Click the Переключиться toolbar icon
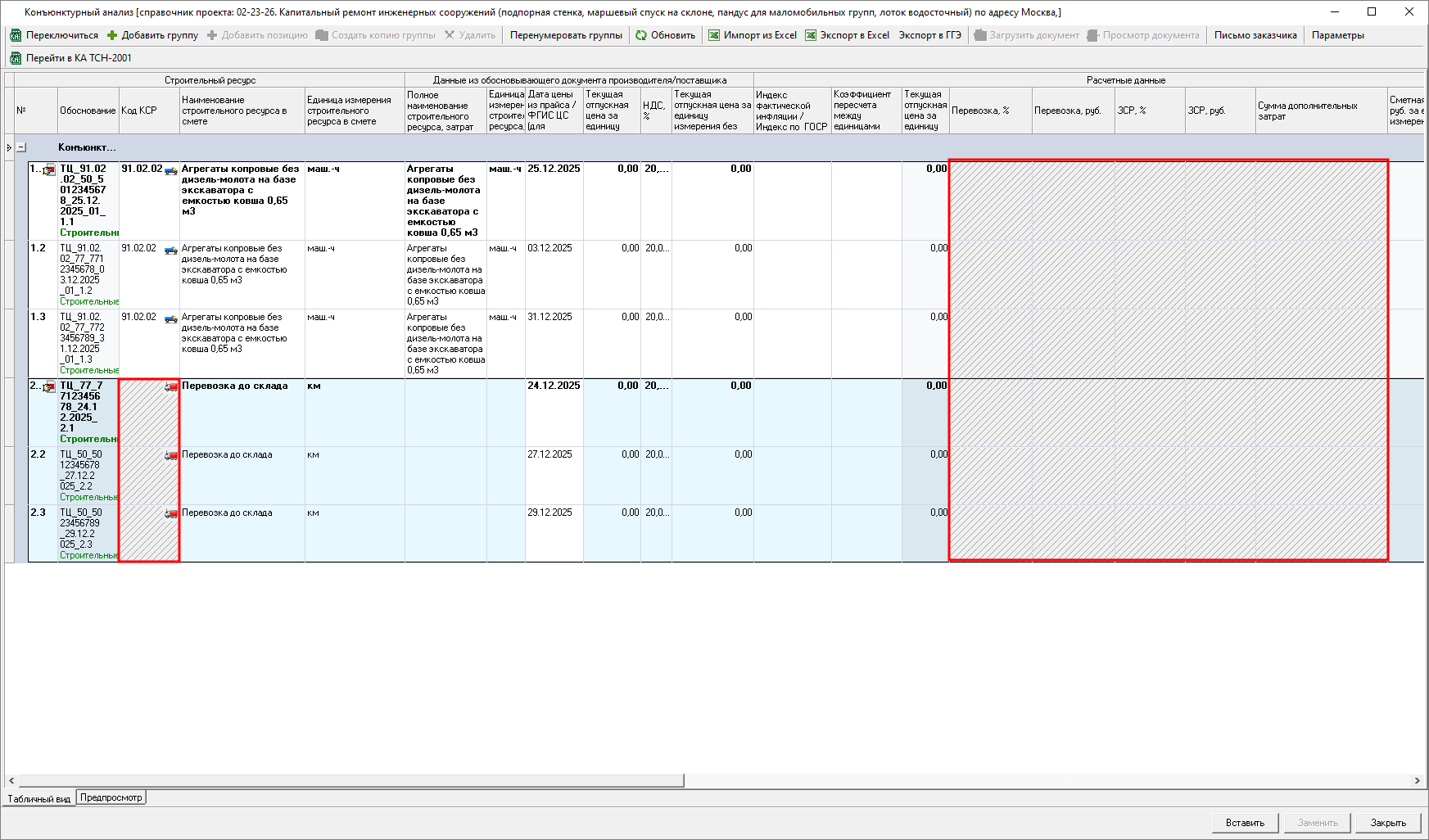Screen dimensions: 1429x840 (16, 35)
